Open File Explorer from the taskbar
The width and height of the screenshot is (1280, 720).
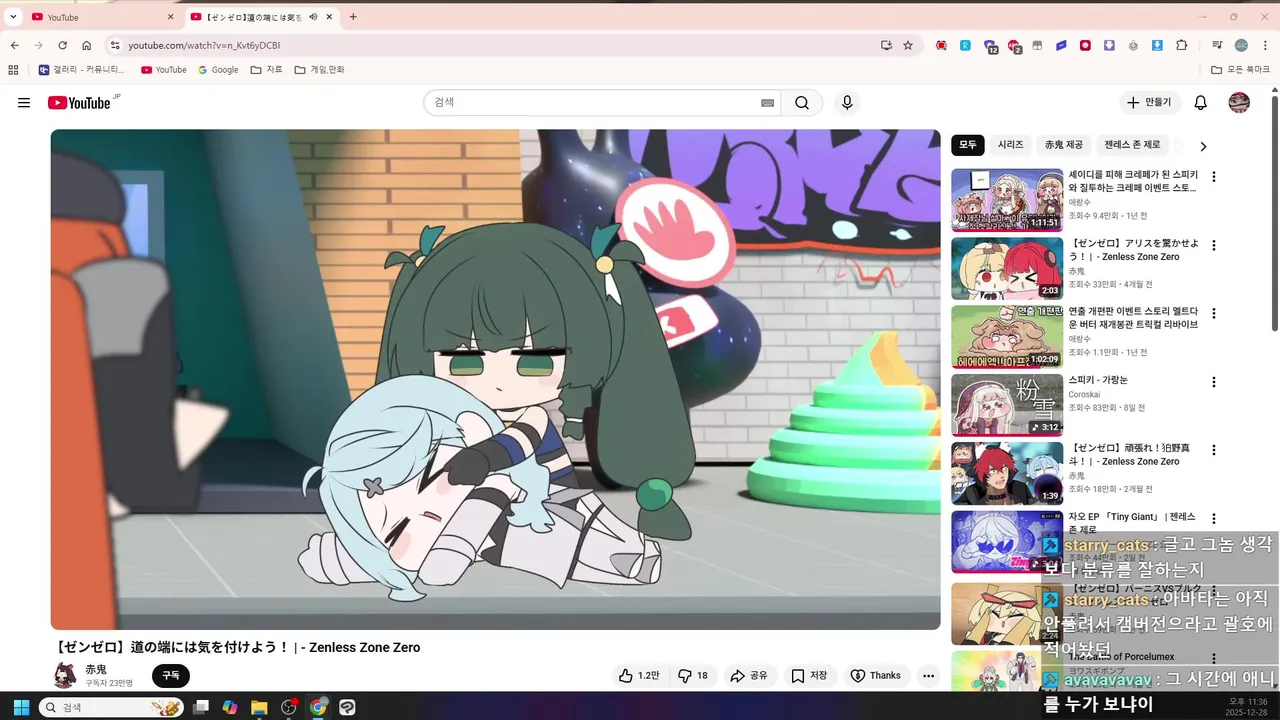pos(259,707)
